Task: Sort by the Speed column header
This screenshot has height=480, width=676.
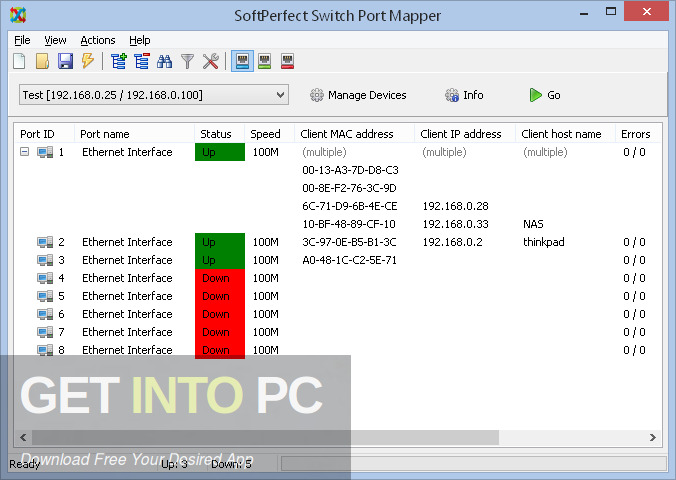Action: [269, 134]
